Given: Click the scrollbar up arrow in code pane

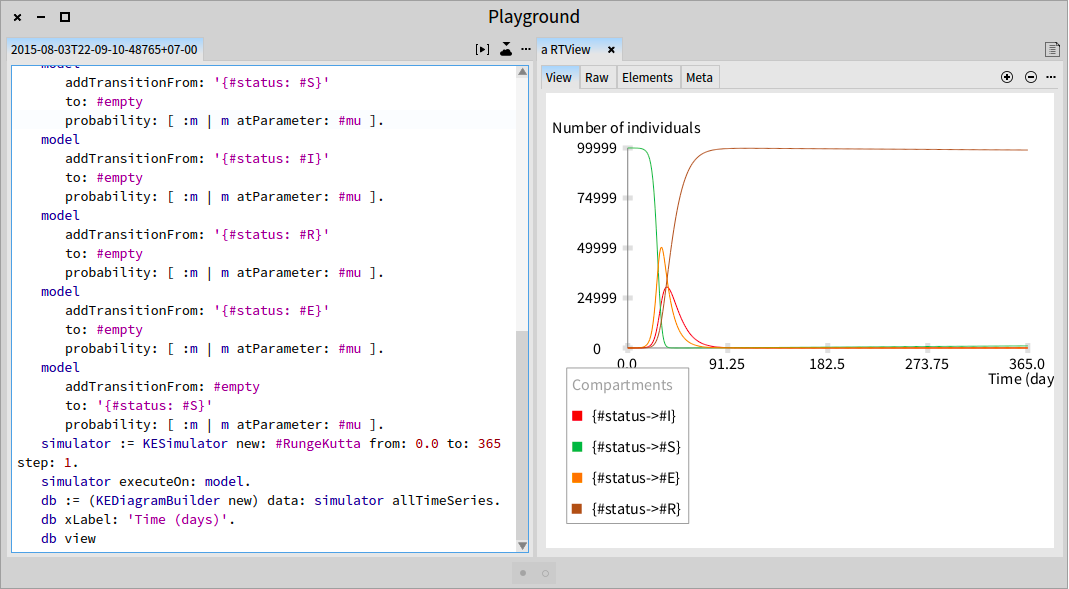Looking at the screenshot, I should pos(522,72).
